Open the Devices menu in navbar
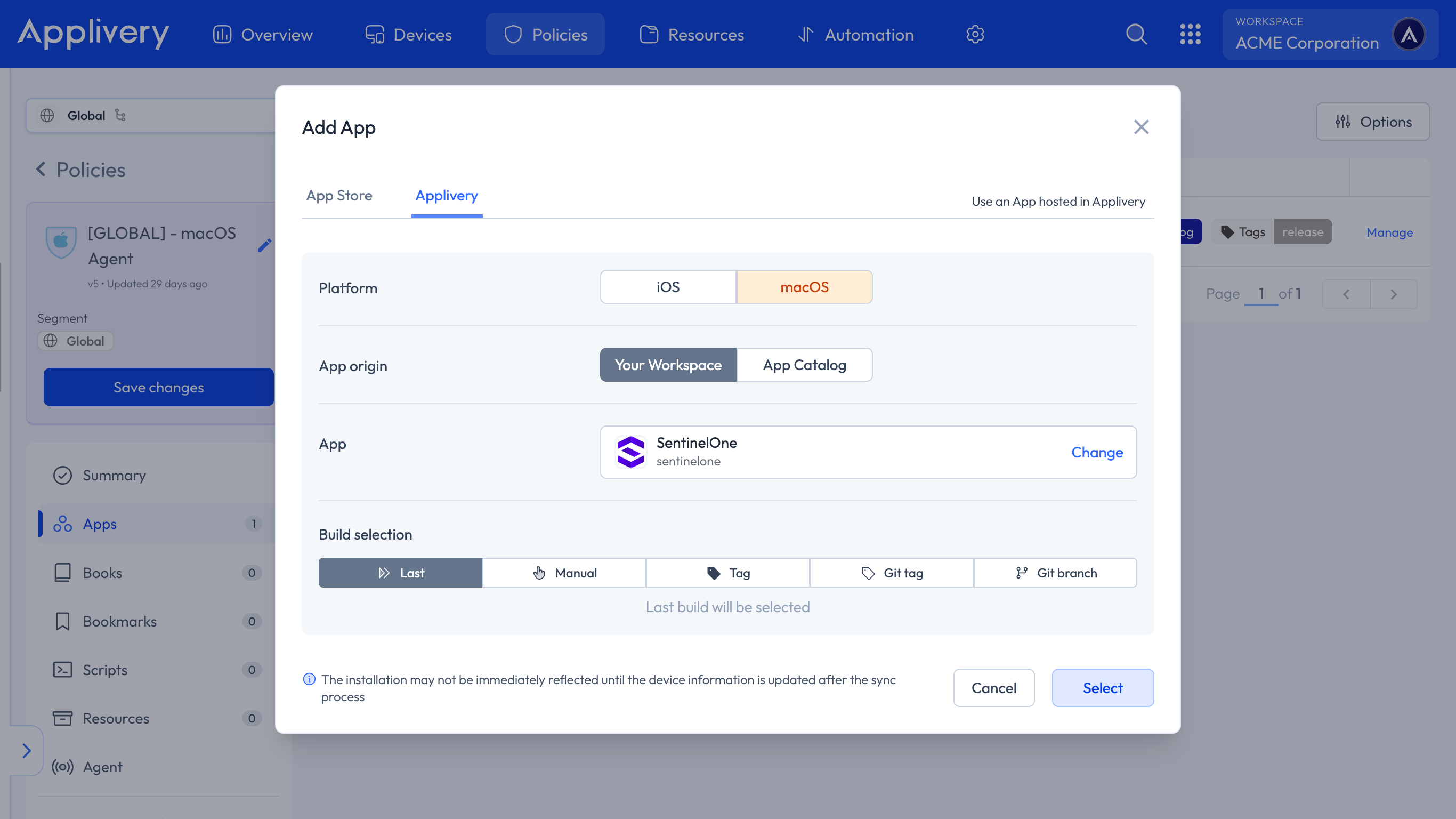 (x=408, y=35)
